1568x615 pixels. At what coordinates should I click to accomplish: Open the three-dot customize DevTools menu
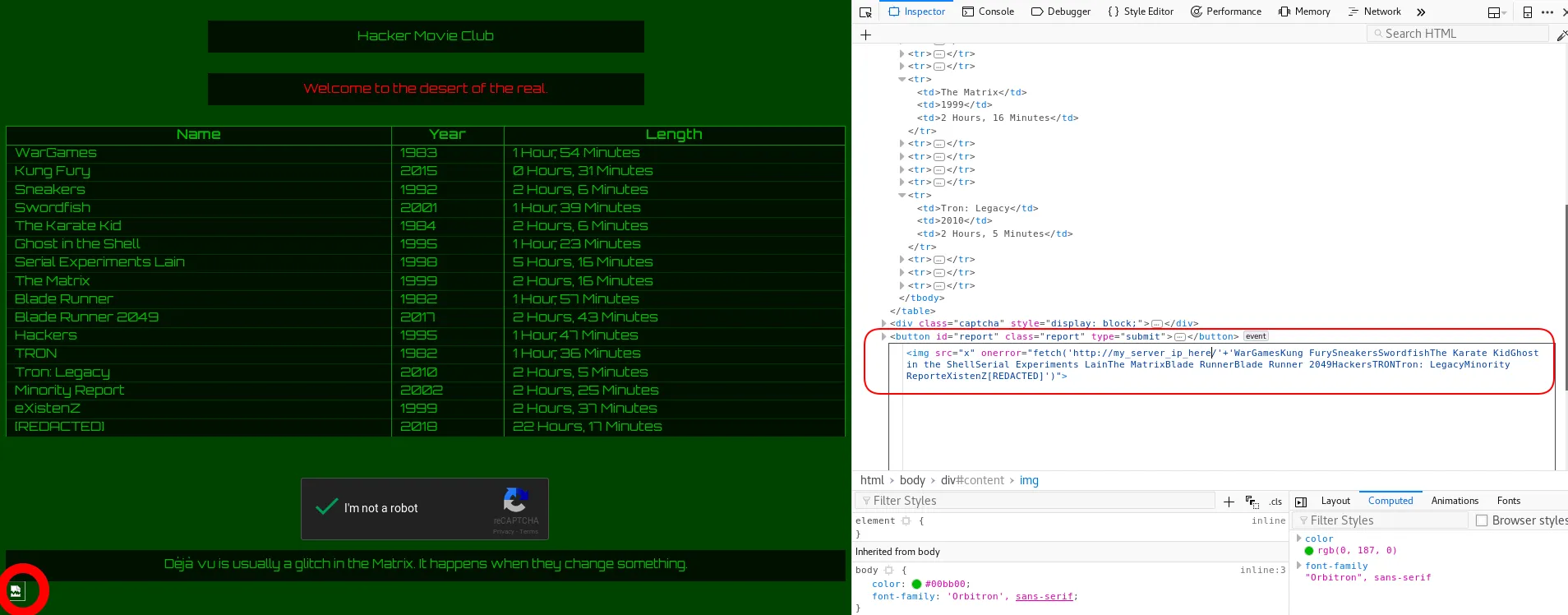tap(1547, 12)
